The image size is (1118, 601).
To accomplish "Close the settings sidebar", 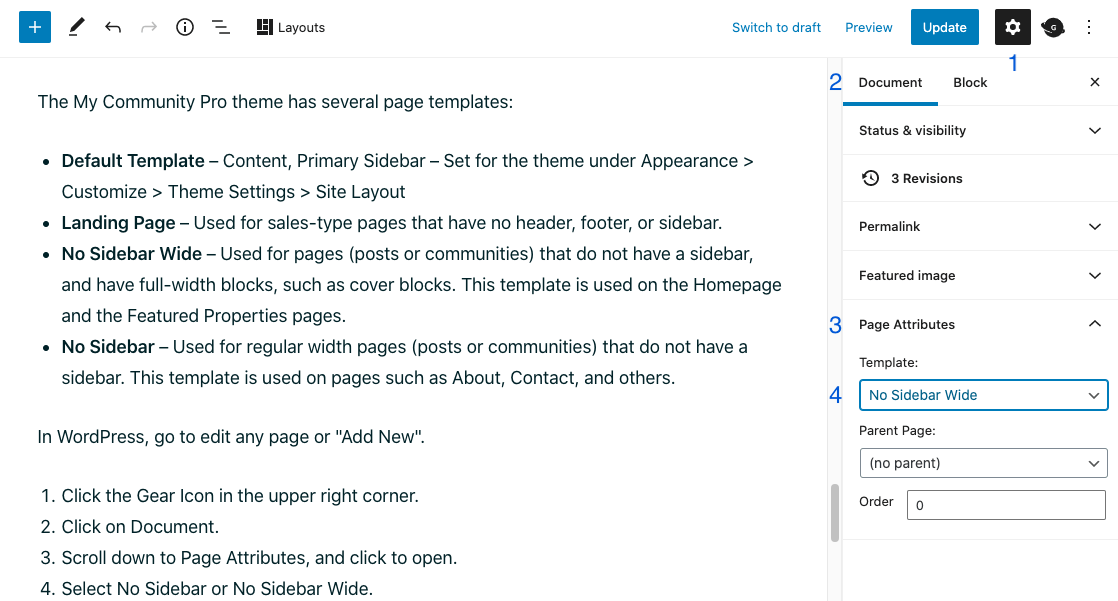I will pyautogui.click(x=1094, y=82).
